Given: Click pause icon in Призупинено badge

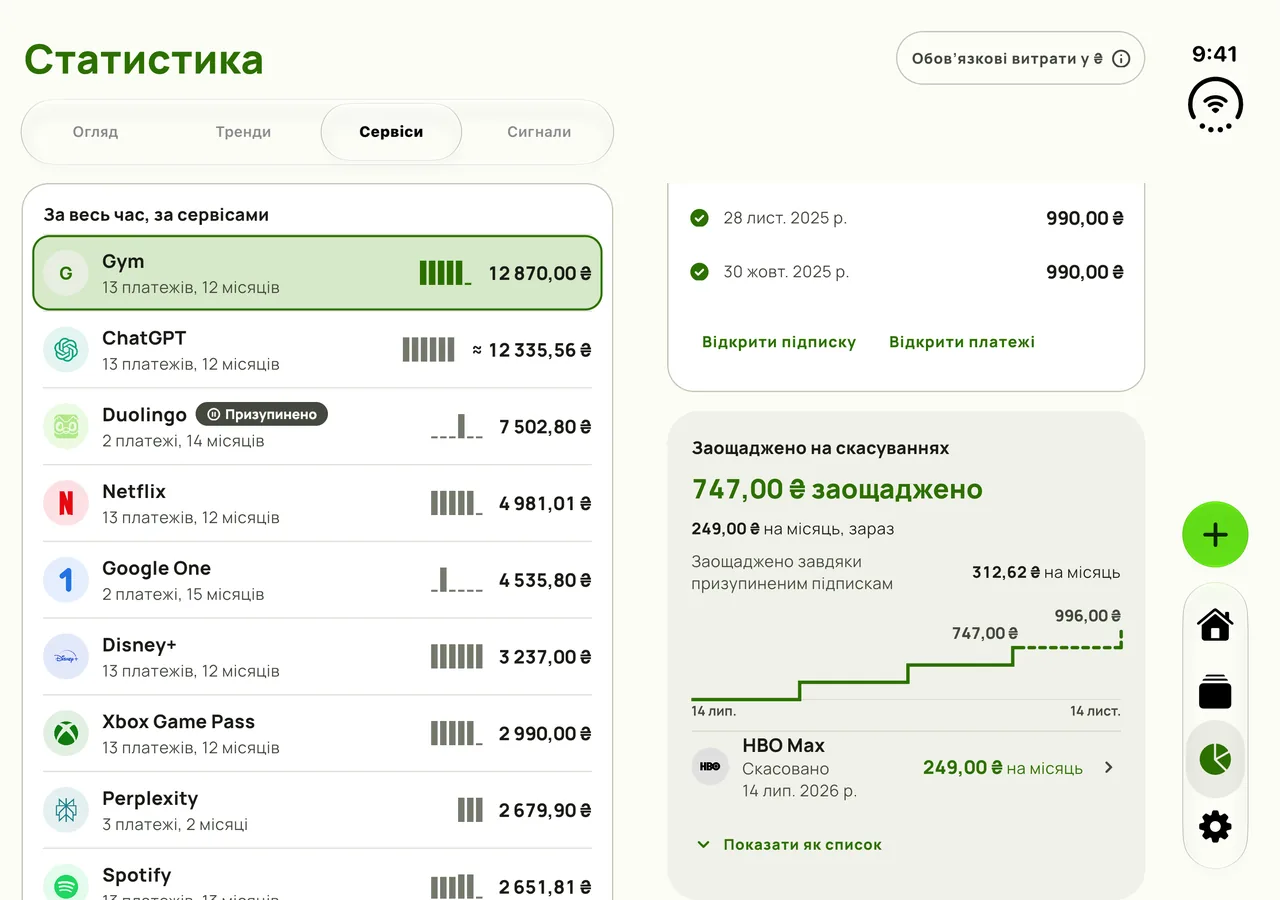Looking at the screenshot, I should (213, 415).
